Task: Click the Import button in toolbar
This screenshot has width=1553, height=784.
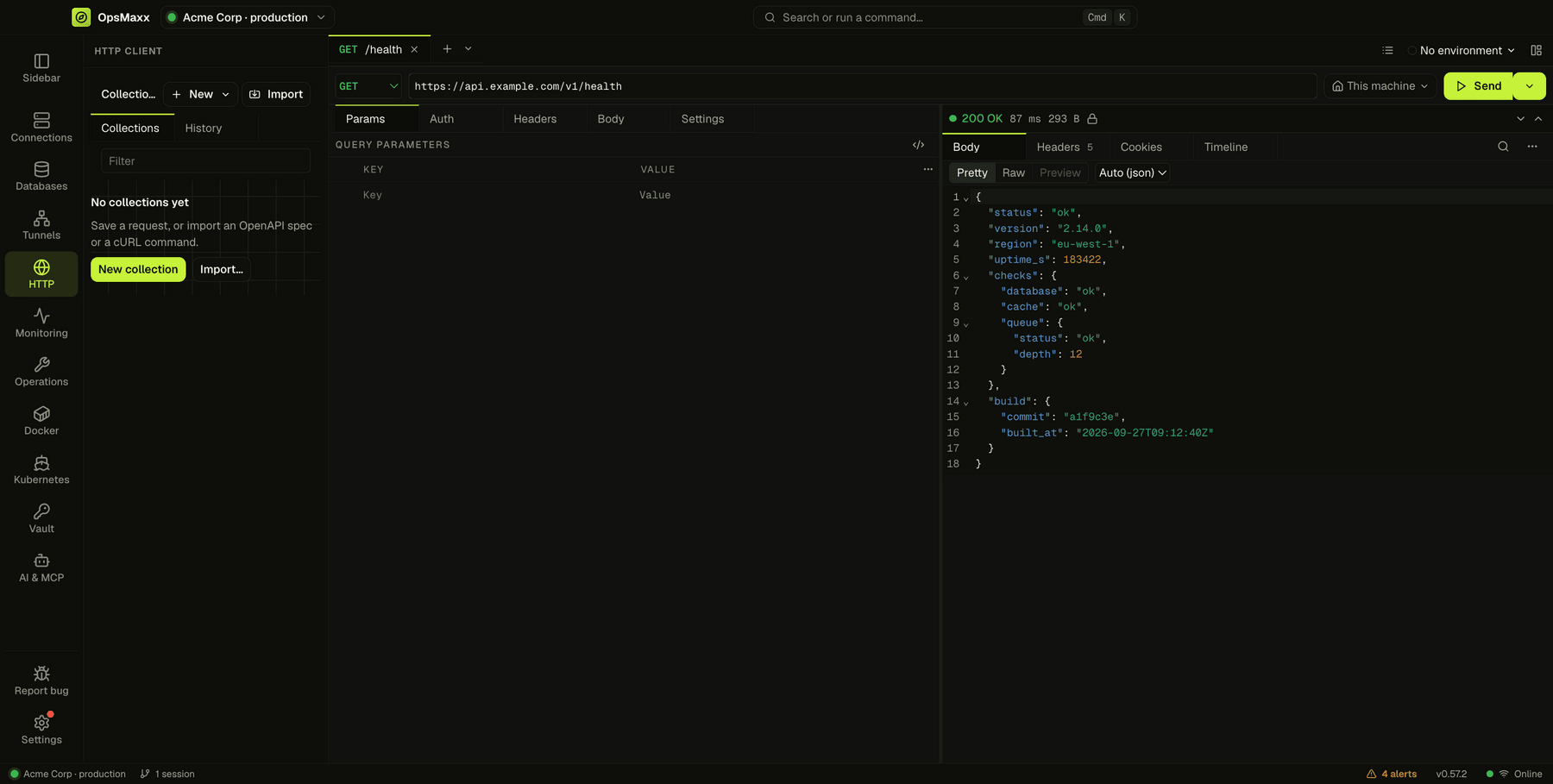Action: point(276,94)
